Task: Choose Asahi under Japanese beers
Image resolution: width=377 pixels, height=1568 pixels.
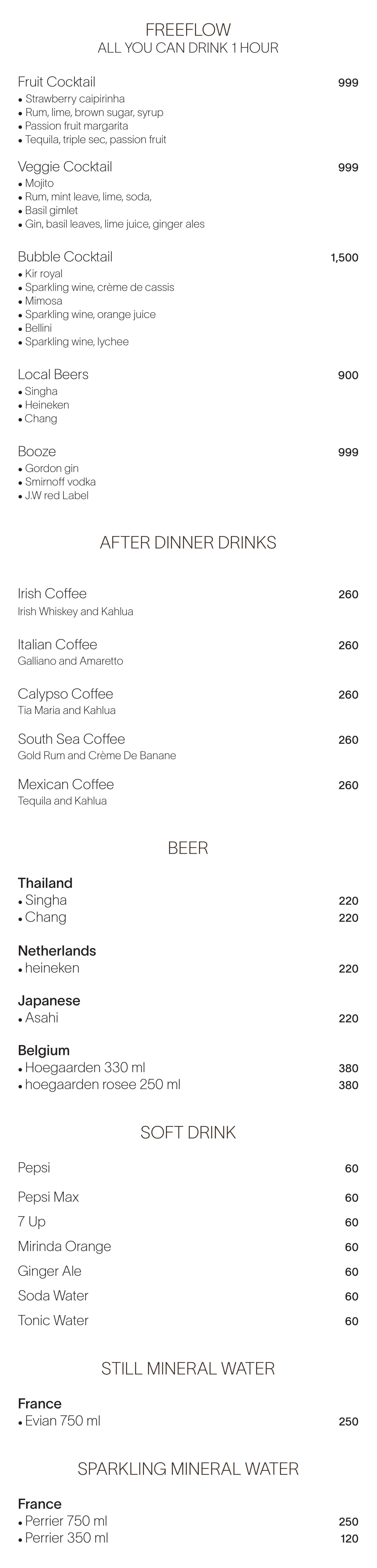Action: [x=41, y=1018]
